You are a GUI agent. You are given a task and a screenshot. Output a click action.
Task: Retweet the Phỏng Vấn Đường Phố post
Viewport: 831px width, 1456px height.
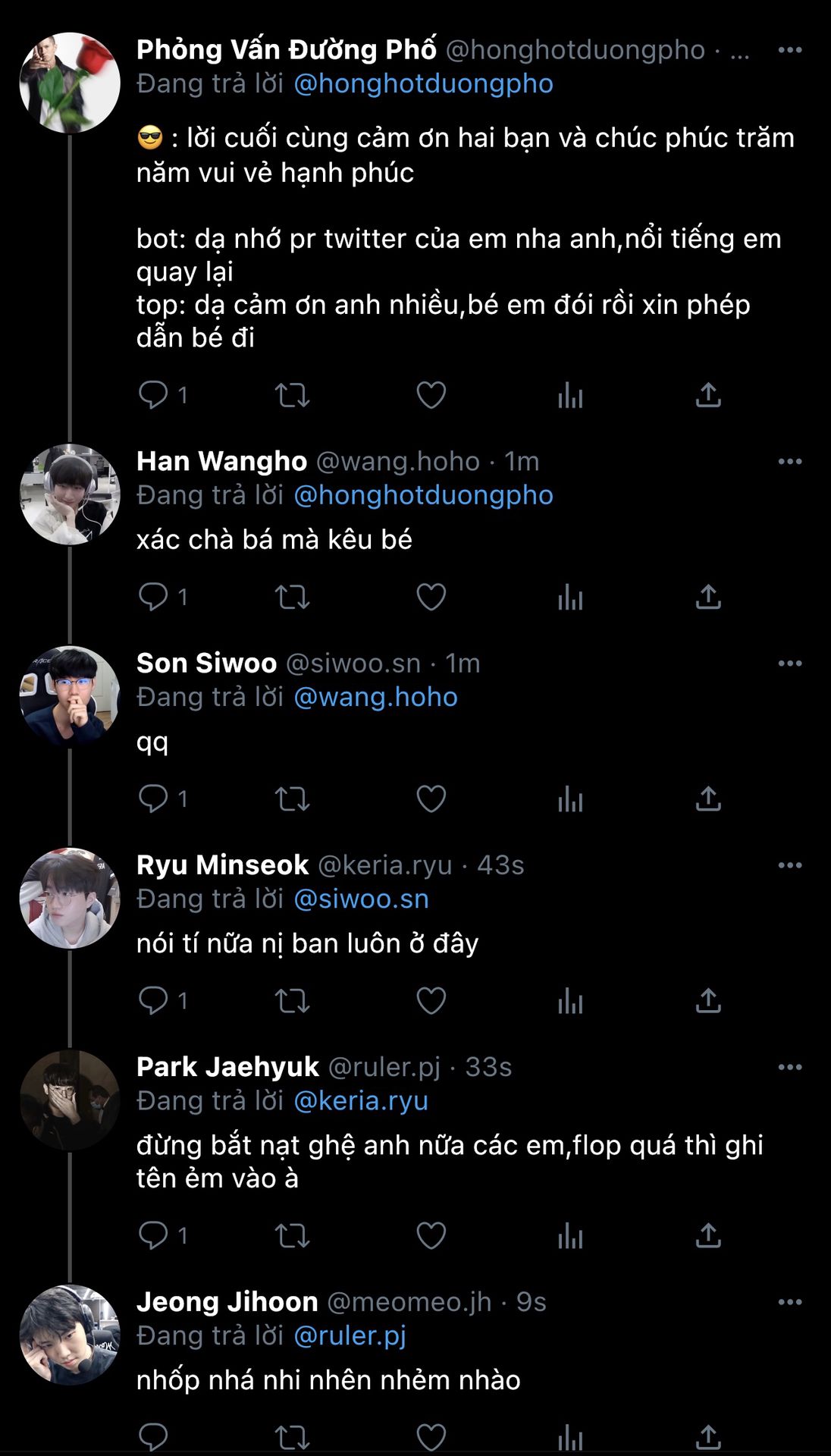pos(292,395)
